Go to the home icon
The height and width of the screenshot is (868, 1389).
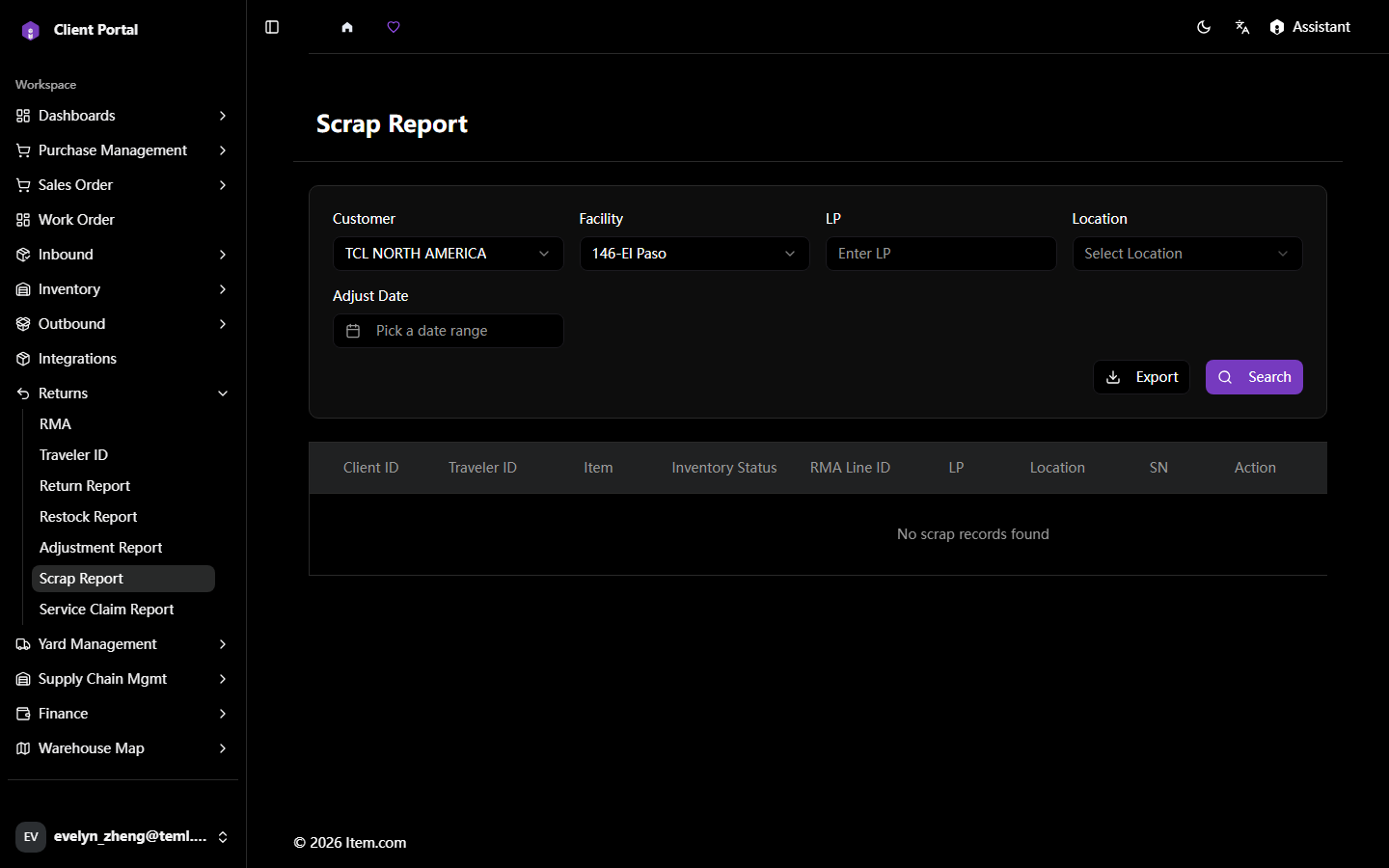pyautogui.click(x=347, y=27)
